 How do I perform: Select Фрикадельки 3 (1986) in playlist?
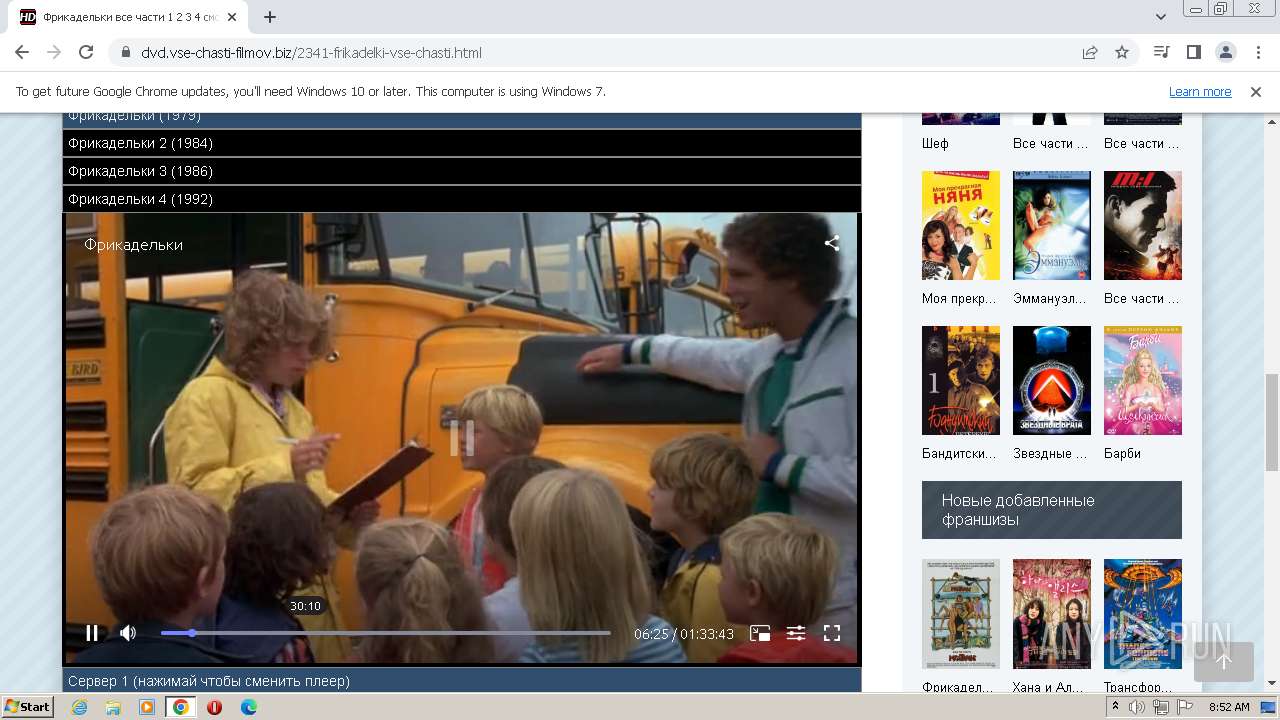click(x=462, y=171)
